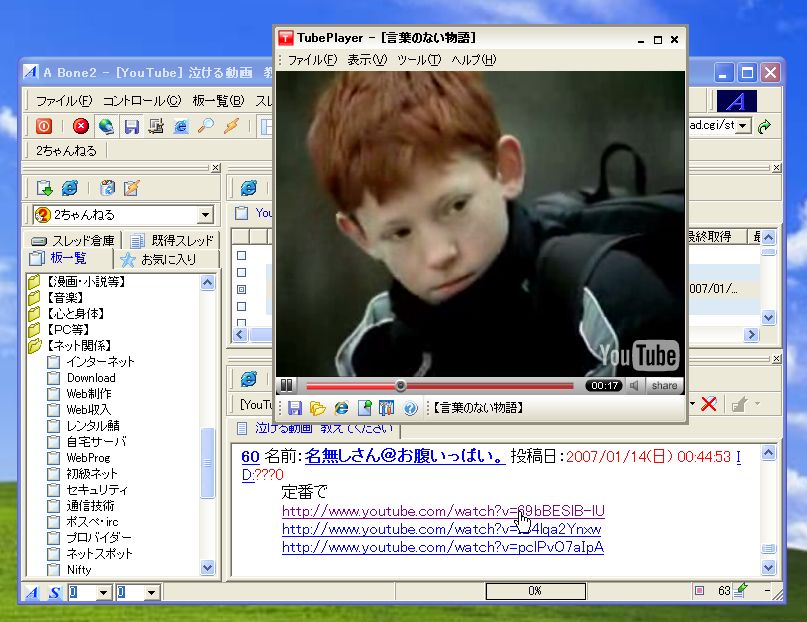Click the globe icon in A Bone2 toolbar

[107, 126]
